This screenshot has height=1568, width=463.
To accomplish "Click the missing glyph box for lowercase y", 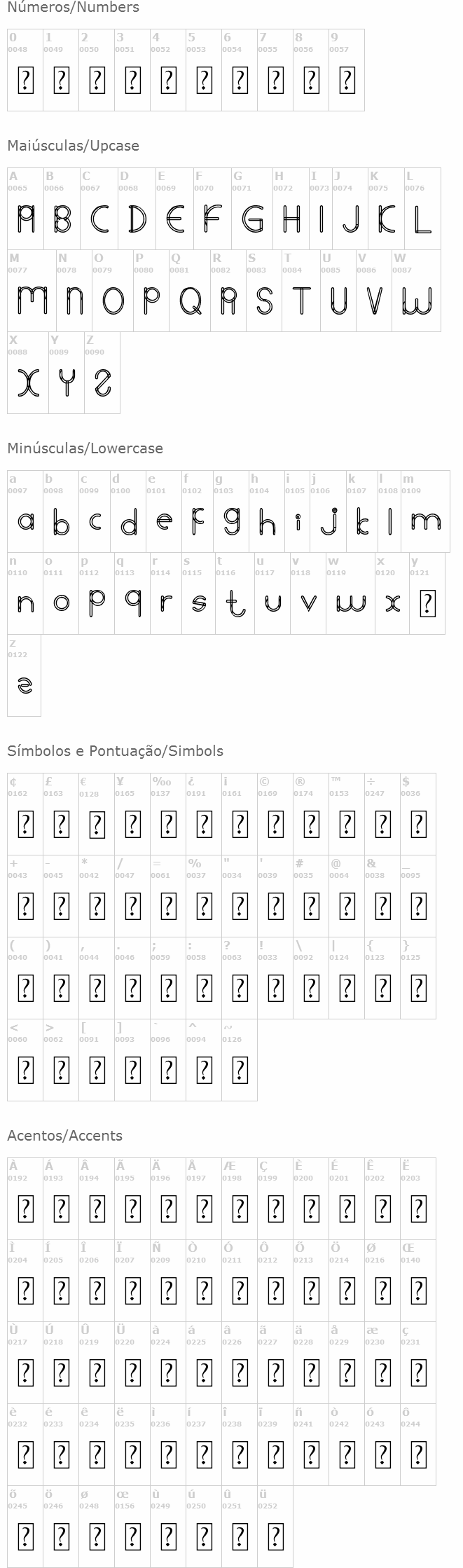I will pos(427,603).
